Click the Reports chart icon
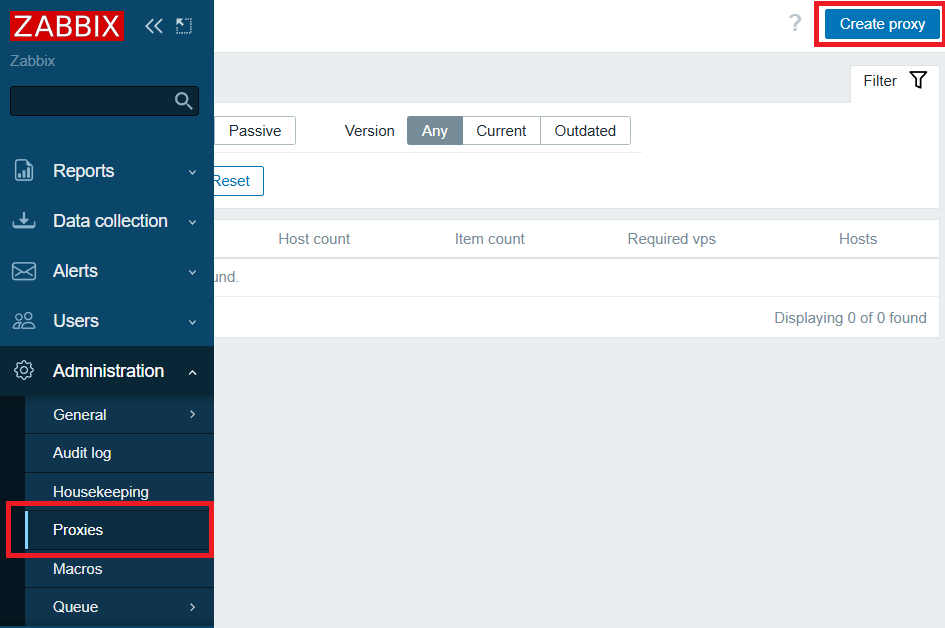This screenshot has width=945, height=628. pos(24,171)
